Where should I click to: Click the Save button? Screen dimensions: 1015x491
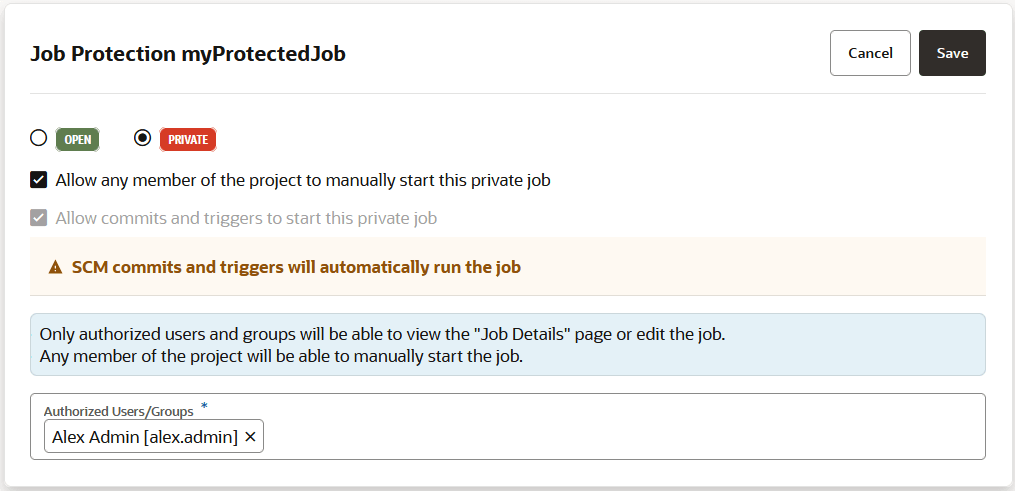click(952, 53)
